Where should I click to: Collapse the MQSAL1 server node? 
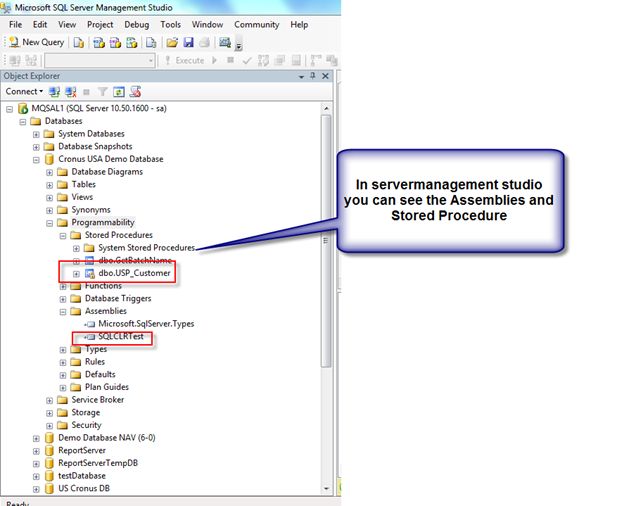tap(10, 109)
